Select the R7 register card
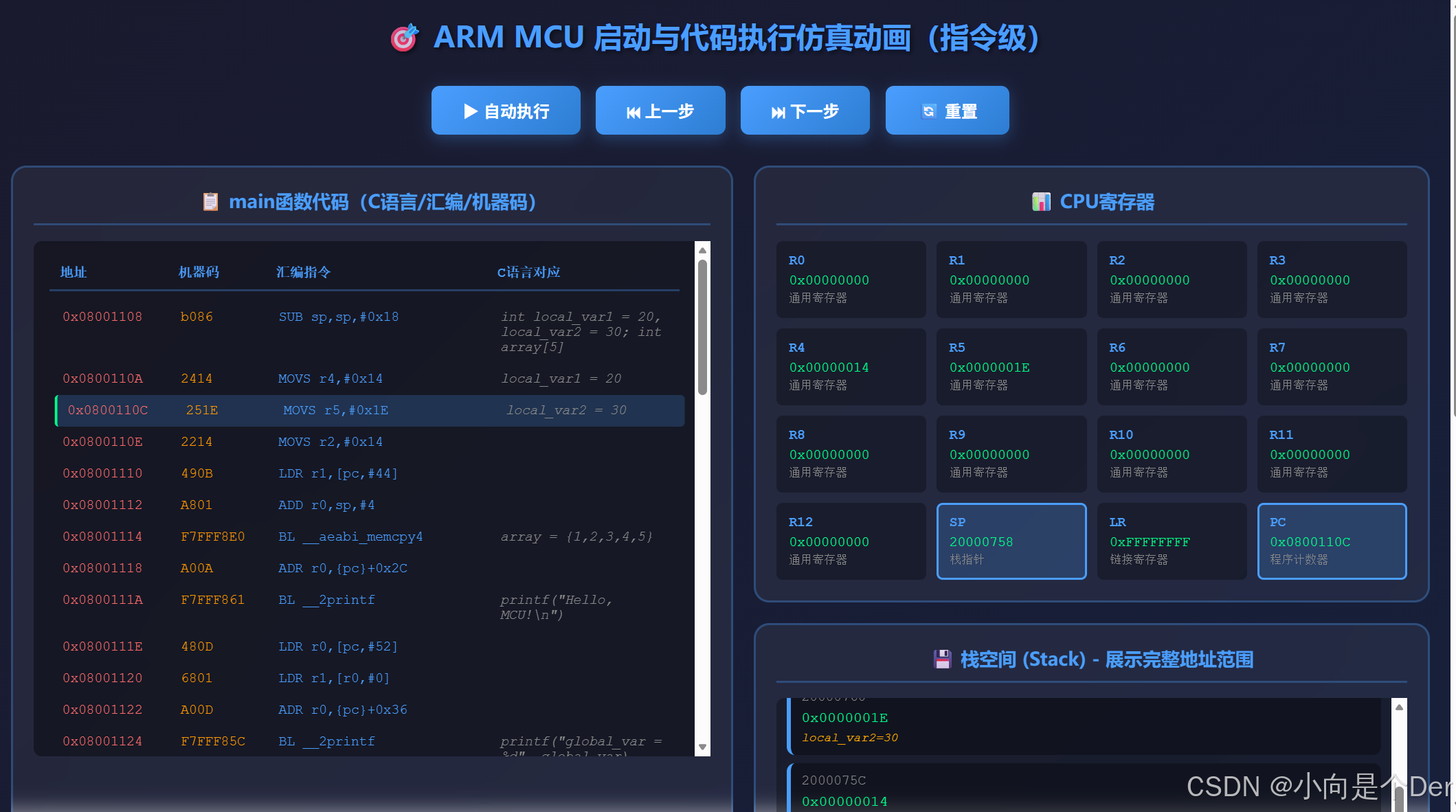The height and width of the screenshot is (812, 1456). point(1332,367)
